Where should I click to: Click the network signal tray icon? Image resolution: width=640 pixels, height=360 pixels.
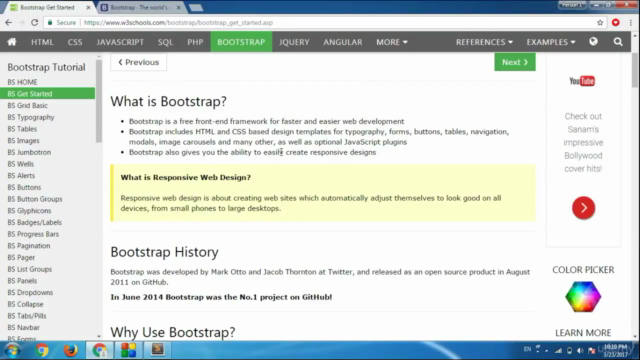(558, 350)
